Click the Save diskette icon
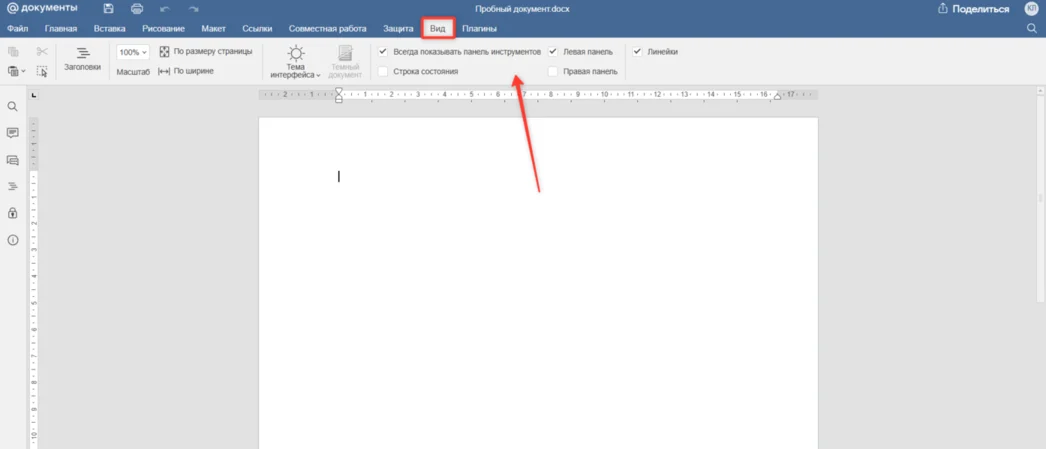Screen dimensions: 1046x449 coord(109,9)
